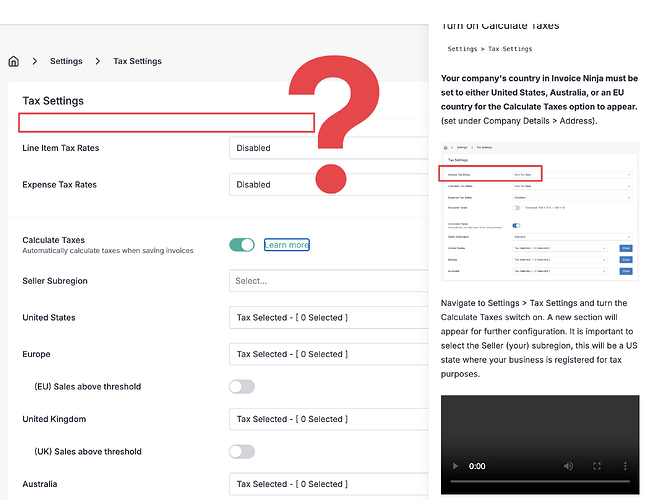Image resolution: width=648 pixels, height=500 pixels.
Task: Open Expense Tax Rates dropdown
Action: (x=329, y=185)
